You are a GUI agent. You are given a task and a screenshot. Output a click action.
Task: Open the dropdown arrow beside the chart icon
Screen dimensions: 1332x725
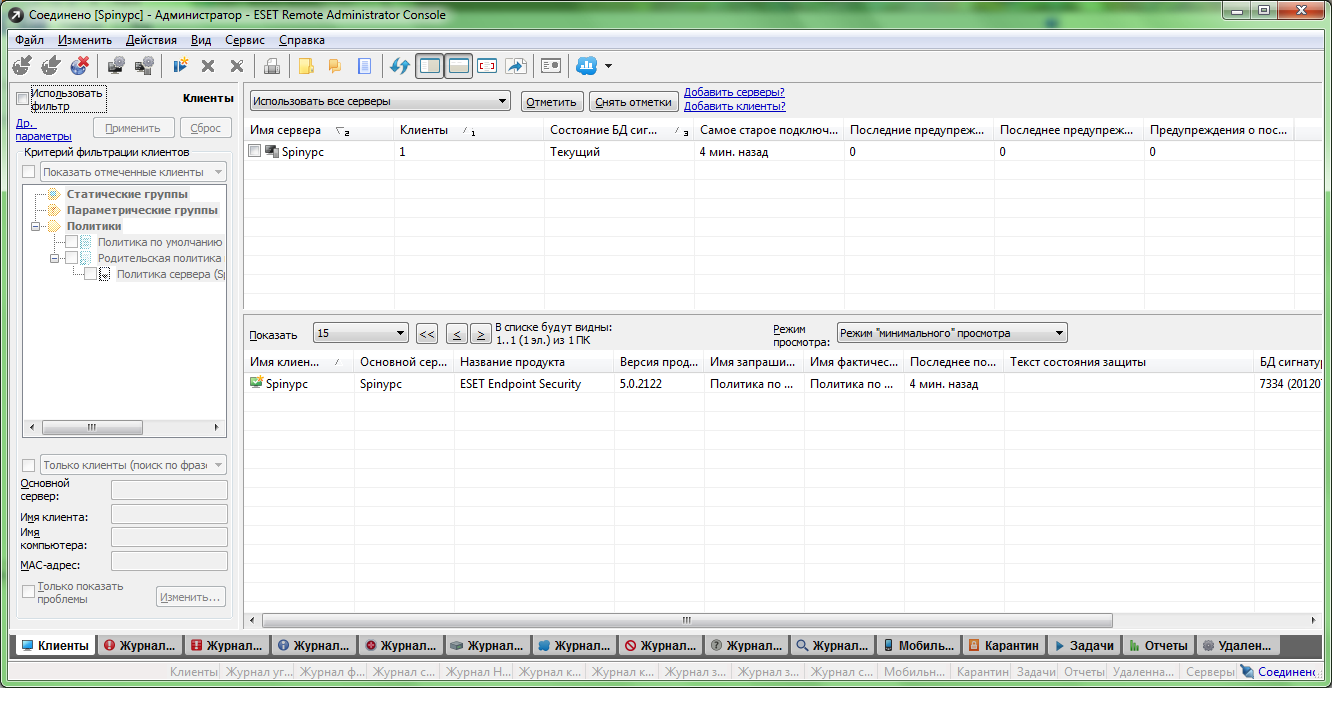coord(608,67)
